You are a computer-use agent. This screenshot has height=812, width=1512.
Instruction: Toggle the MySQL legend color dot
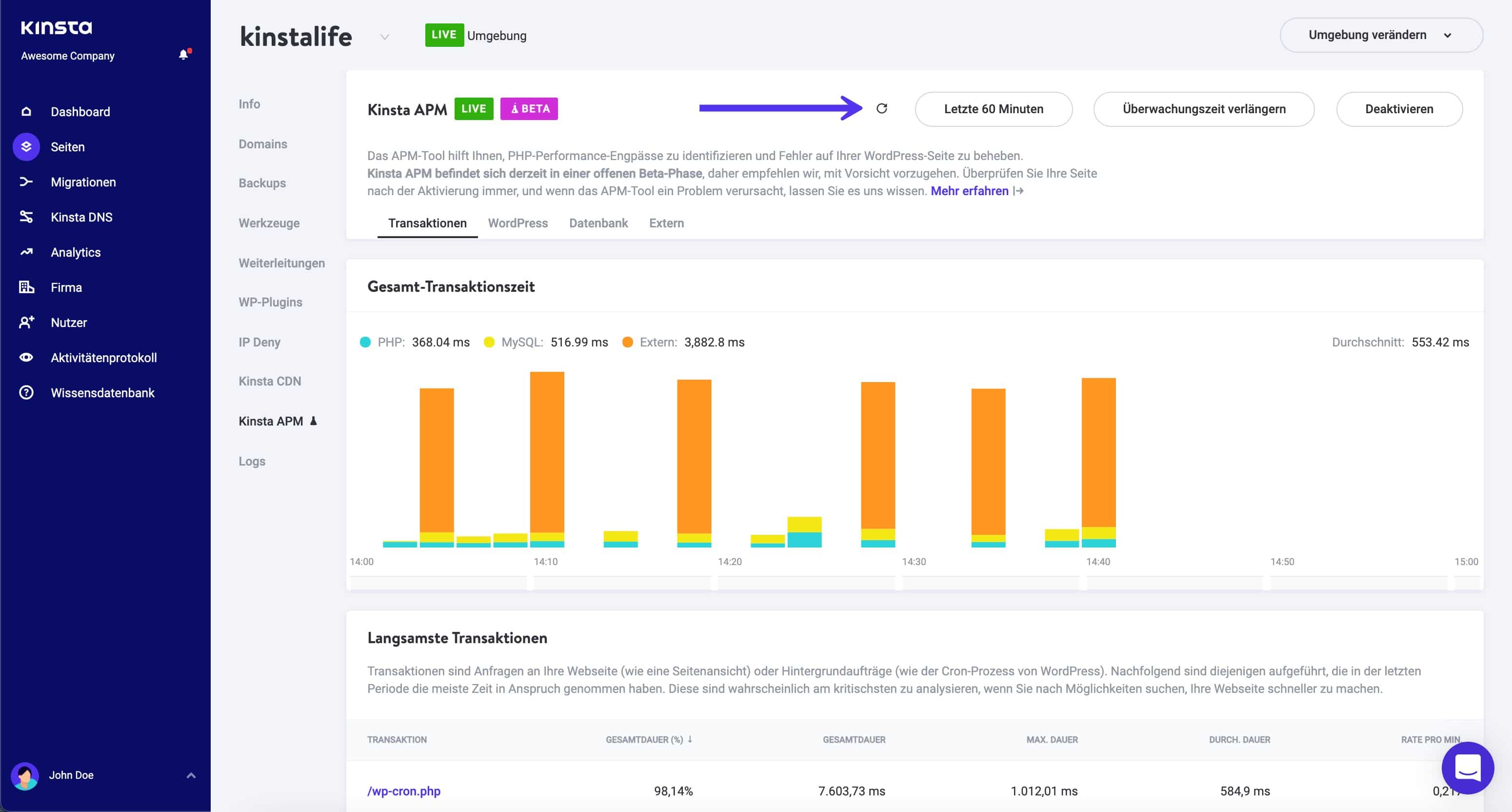coord(489,342)
